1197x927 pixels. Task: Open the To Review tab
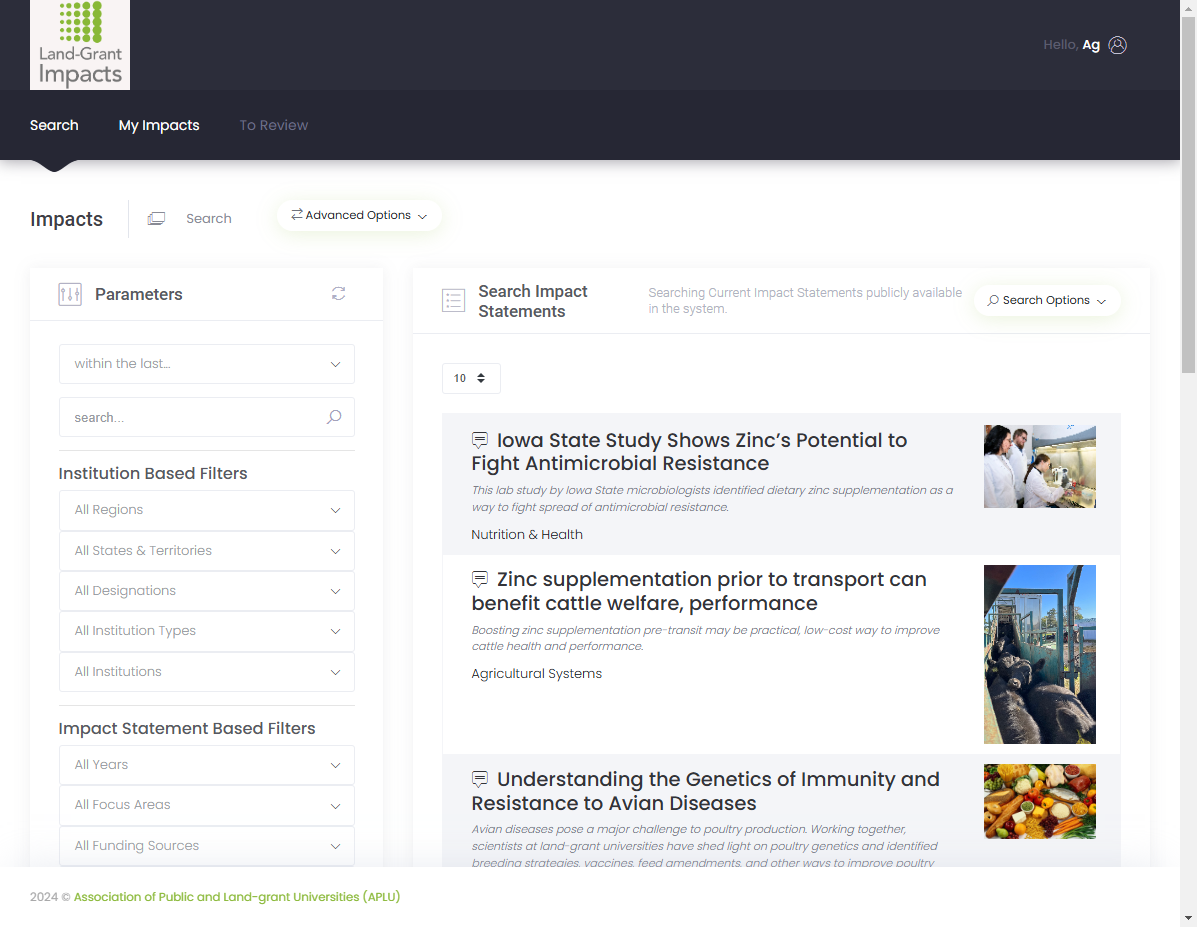tap(273, 125)
